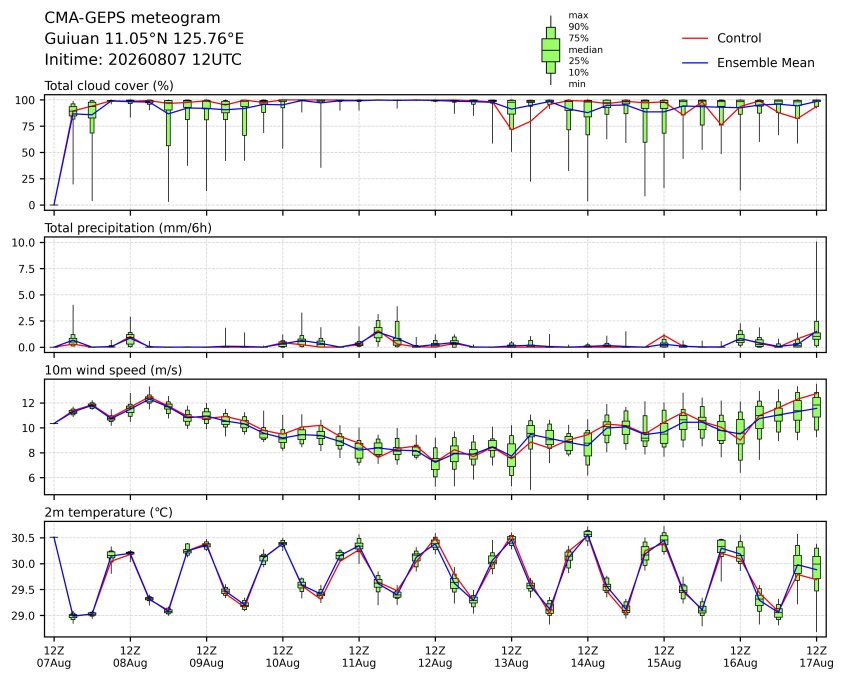This screenshot has width=845, height=680.
Task: Click the 'Initime: 20260807 12UTC' text
Action: click(x=143, y=59)
